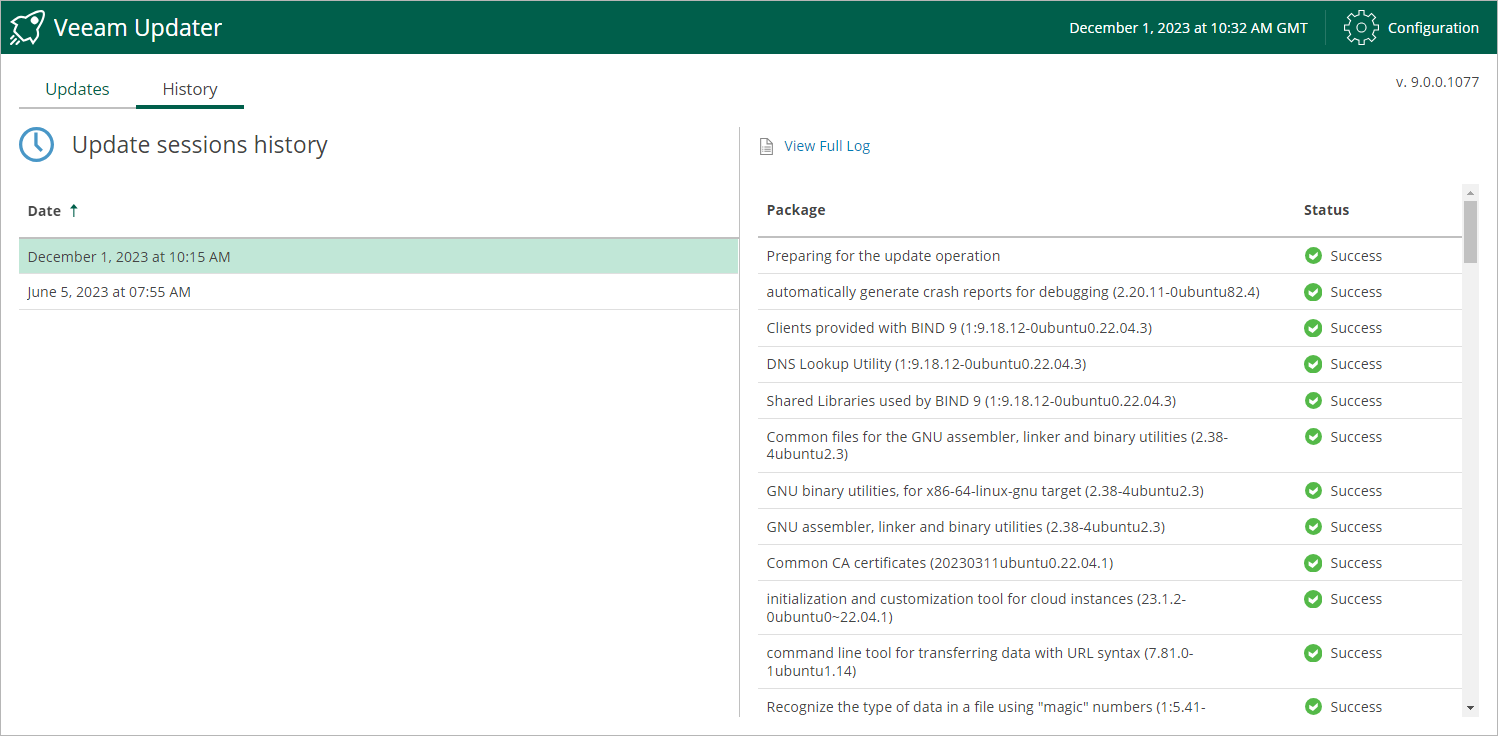Click success checkmark for GNU binary utilities x86-64 row

coord(1313,491)
